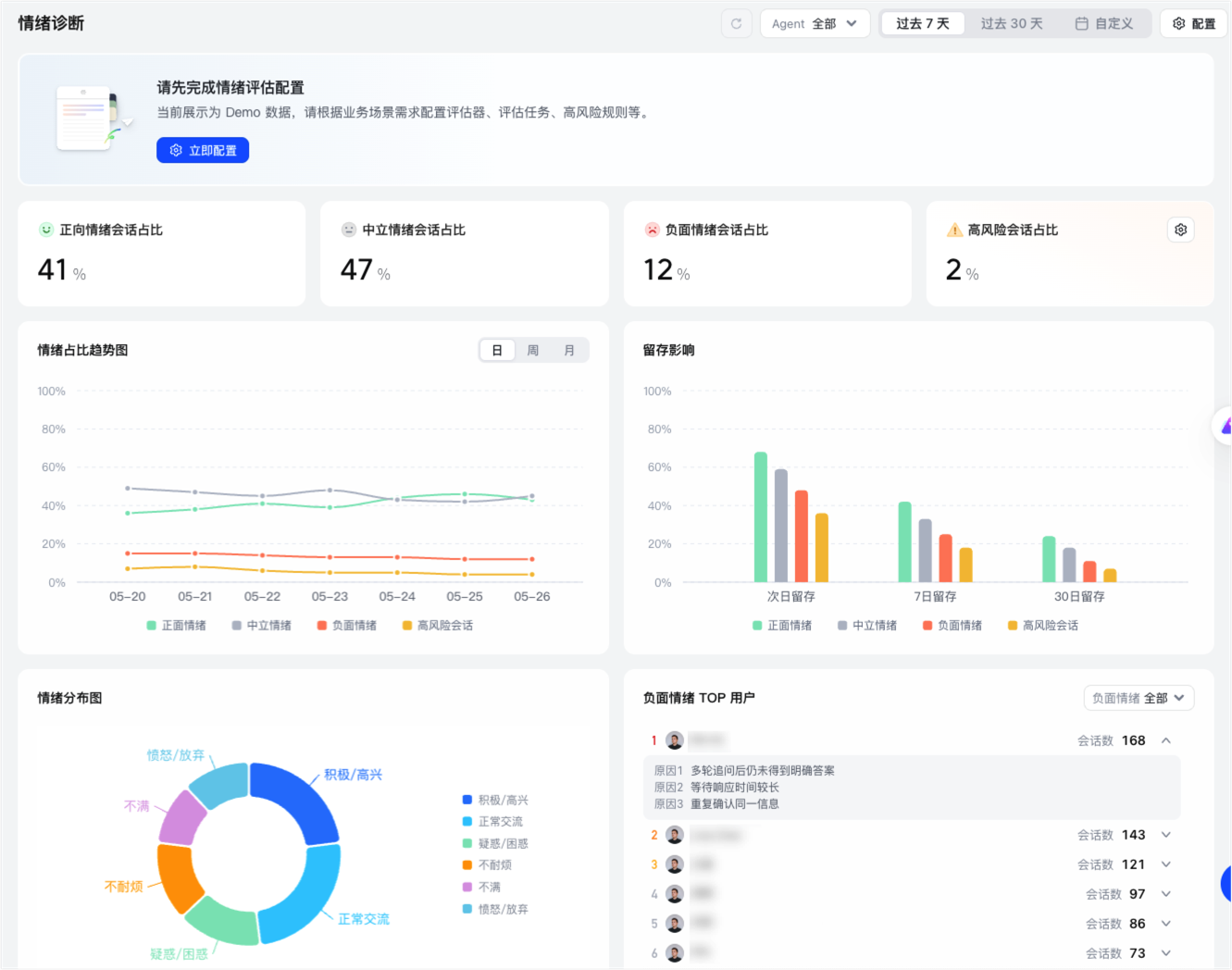Click 不耐烦 legend swatch in distribution chart
Screen dimensions: 1232x970
467,865
